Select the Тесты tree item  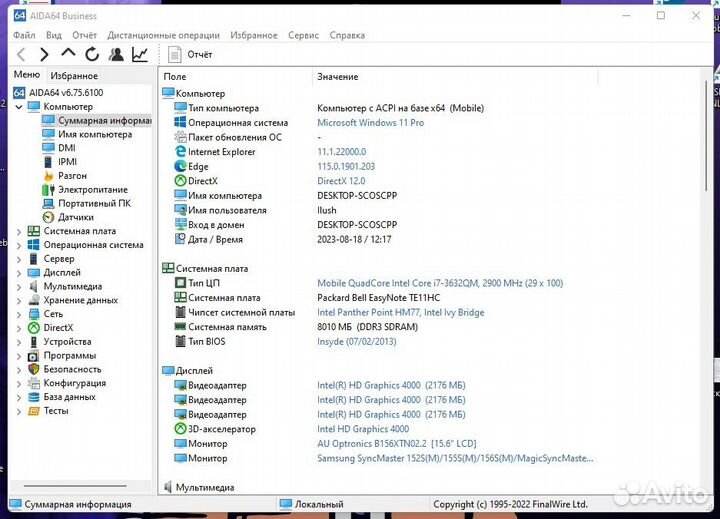(x=48, y=411)
